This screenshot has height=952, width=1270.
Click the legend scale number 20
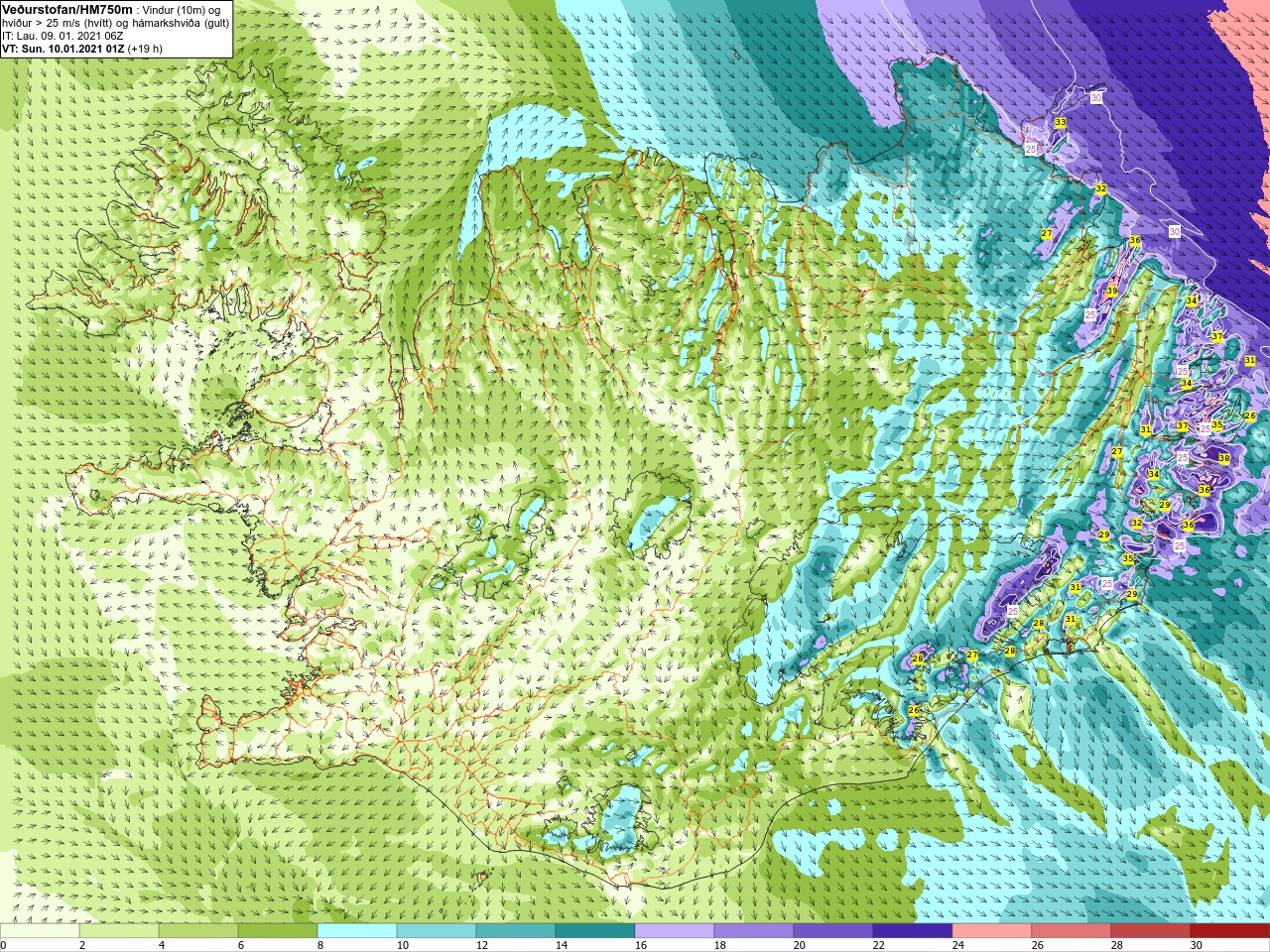[800, 945]
